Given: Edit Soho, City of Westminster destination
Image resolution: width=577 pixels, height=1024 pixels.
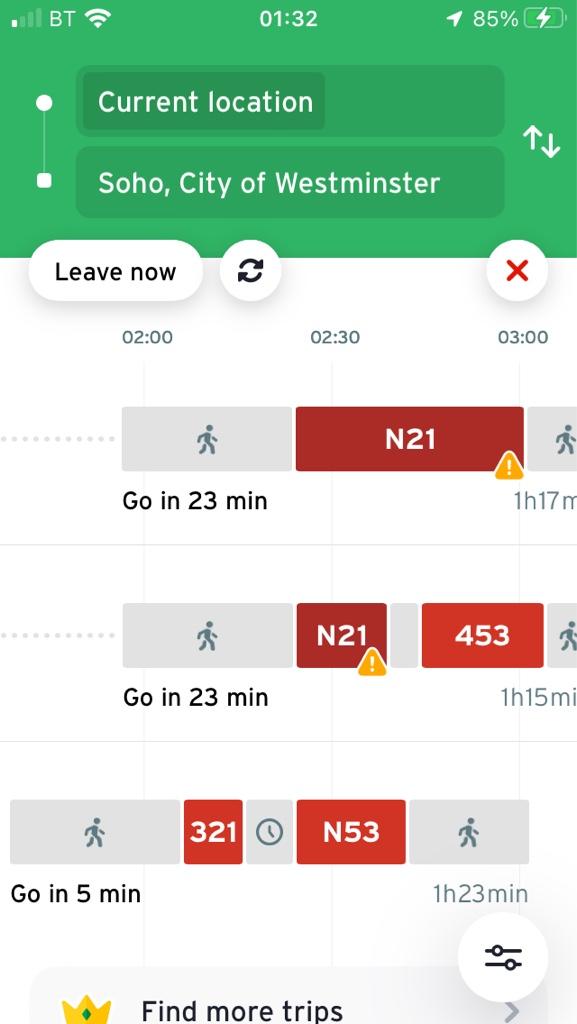Looking at the screenshot, I should 290,182.
